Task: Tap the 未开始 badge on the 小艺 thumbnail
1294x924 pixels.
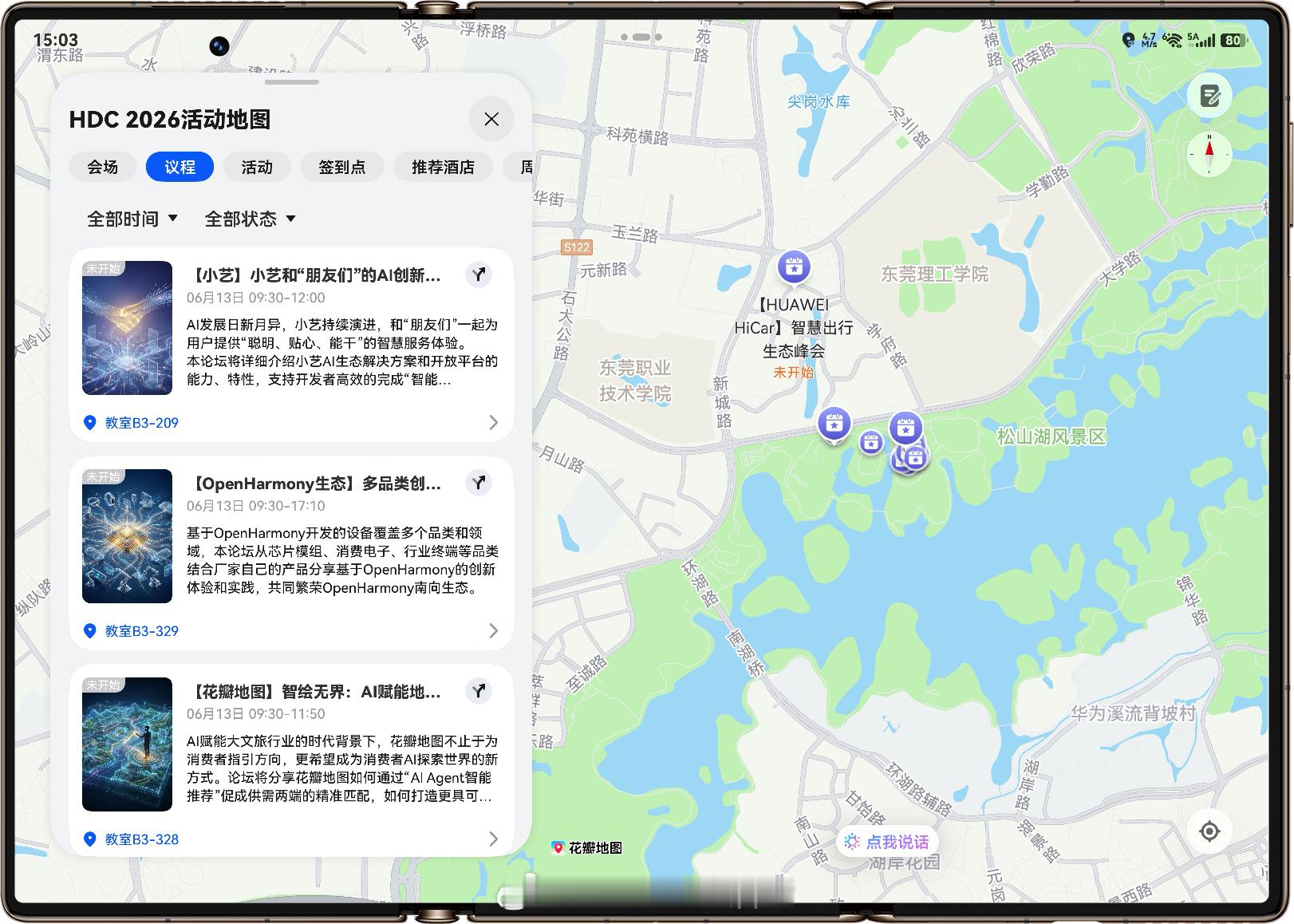Action: (103, 269)
